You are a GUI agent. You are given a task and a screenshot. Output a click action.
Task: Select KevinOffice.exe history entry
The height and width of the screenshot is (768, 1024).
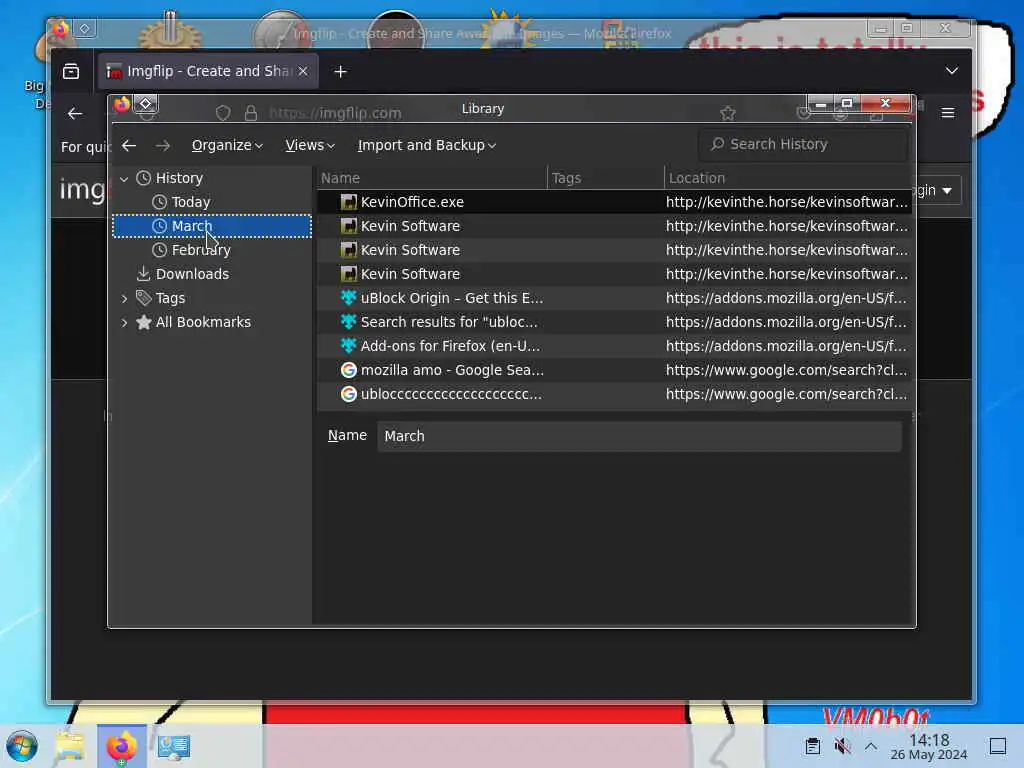coord(614,202)
